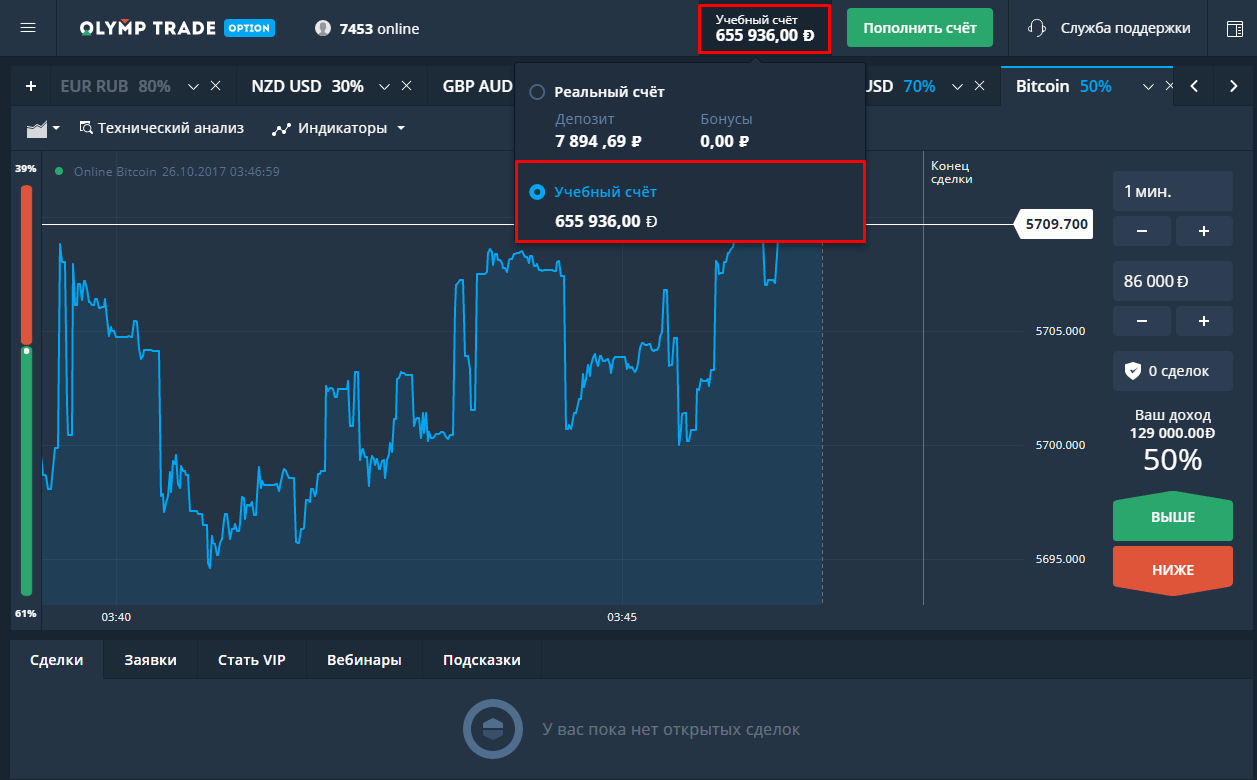This screenshot has width=1257, height=780.
Task: Click the shield deals count icon
Action: point(1132,371)
